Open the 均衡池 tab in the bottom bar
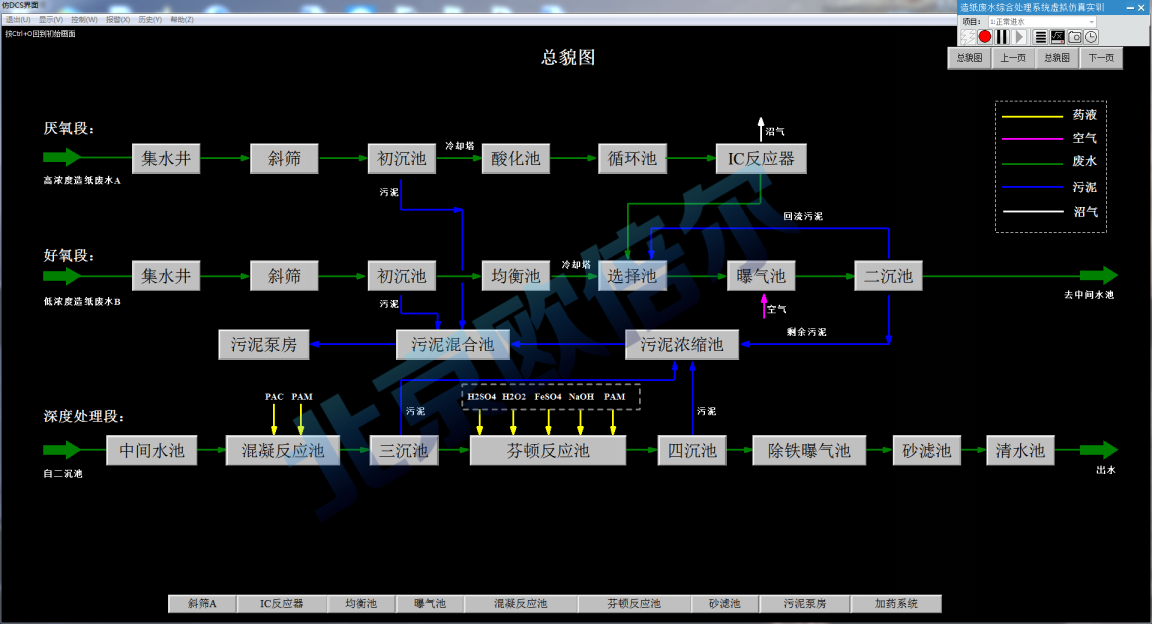This screenshot has width=1152, height=624. click(361, 603)
